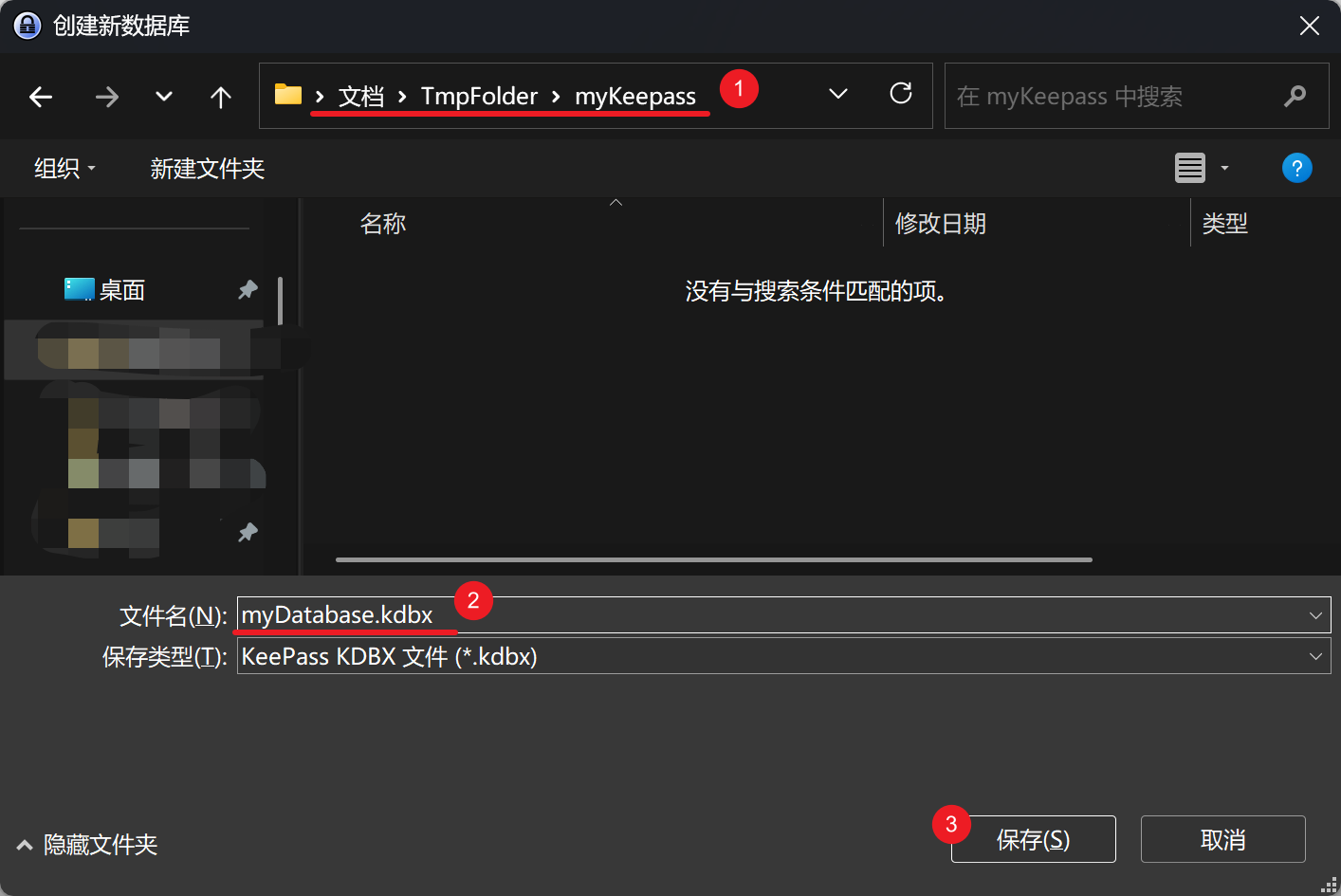This screenshot has width=1341, height=896.
Task: Click the 保存(S) button
Action: tap(1033, 839)
